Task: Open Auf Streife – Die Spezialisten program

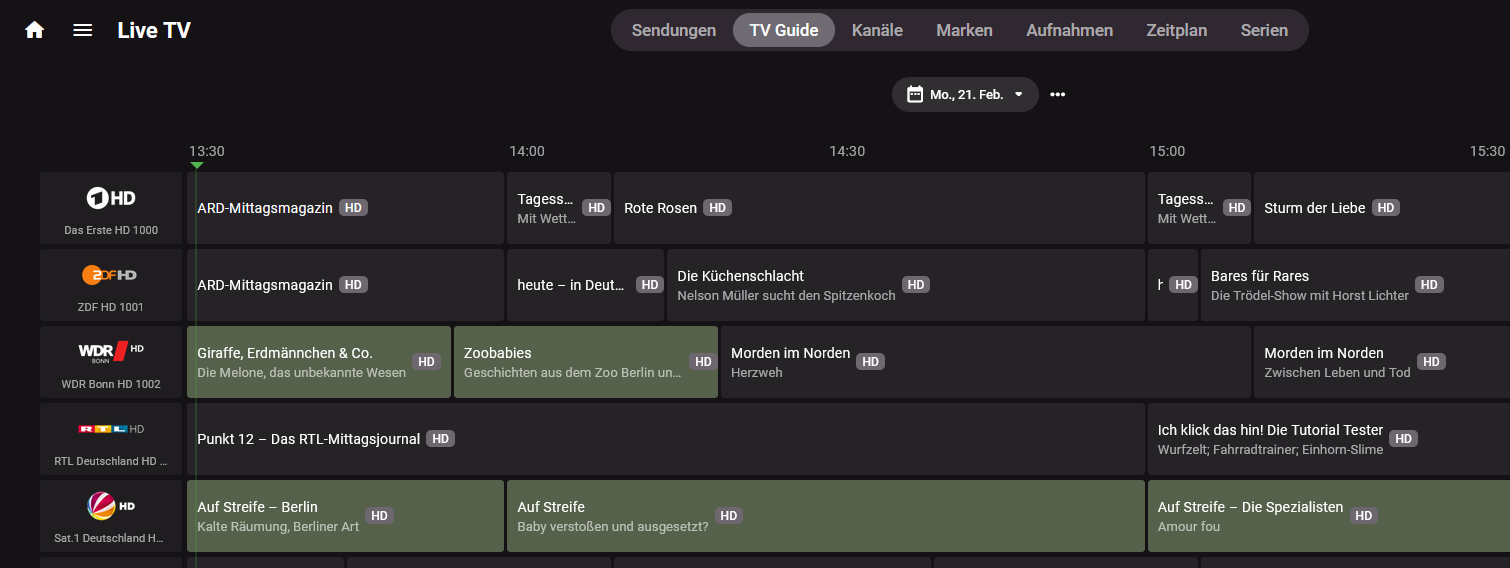Action: tap(1329, 516)
